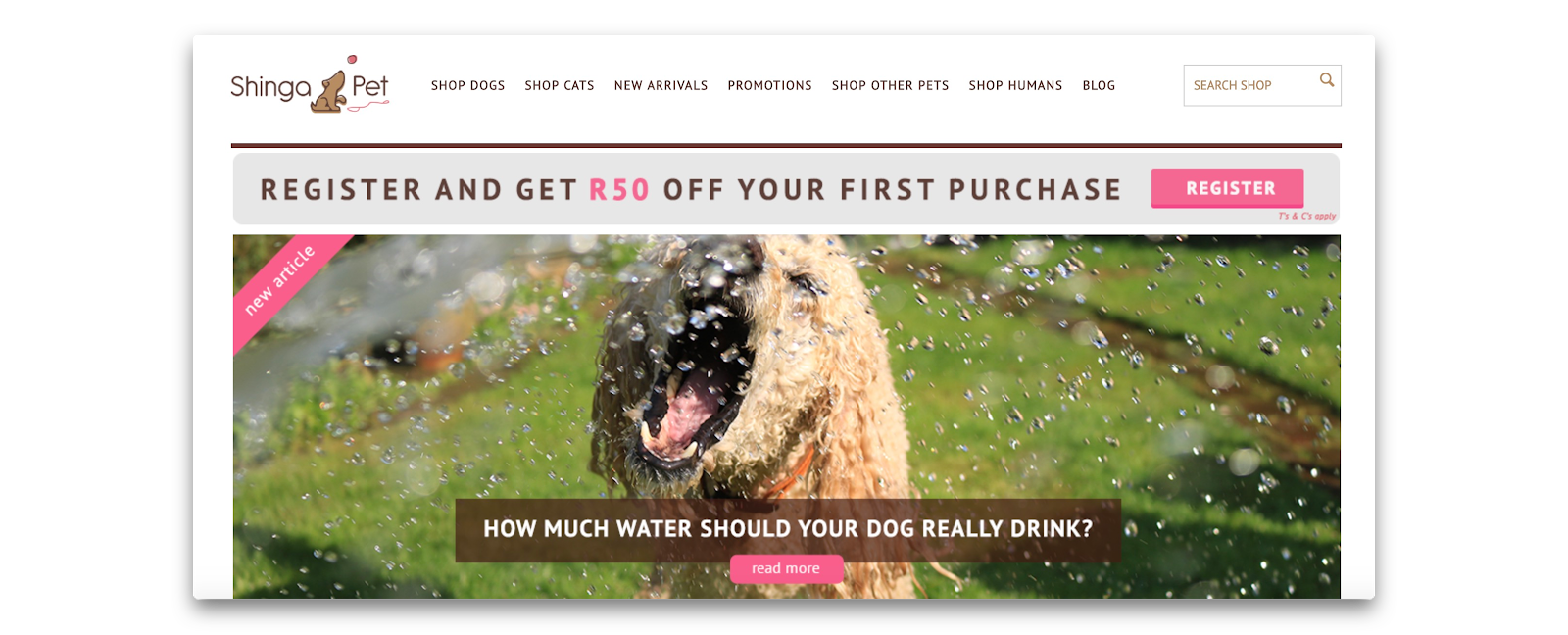Select Shop Humans in navigation
The width and height of the screenshot is (1568, 635).
point(1015,86)
